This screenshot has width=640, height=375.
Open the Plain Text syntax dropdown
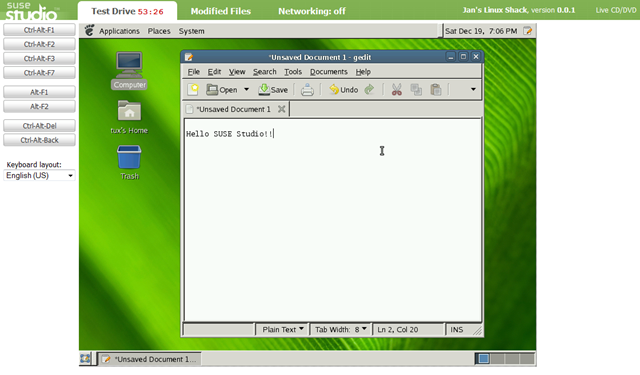[x=283, y=329]
